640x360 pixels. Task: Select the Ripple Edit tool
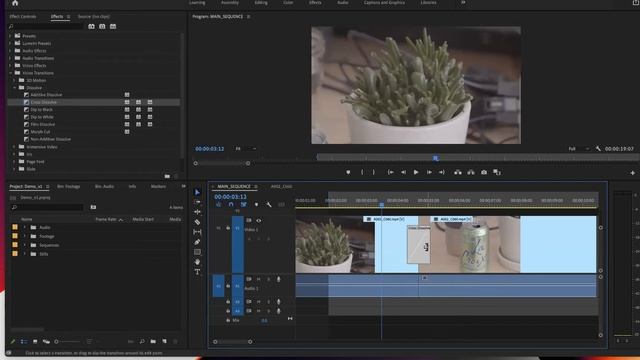(197, 212)
